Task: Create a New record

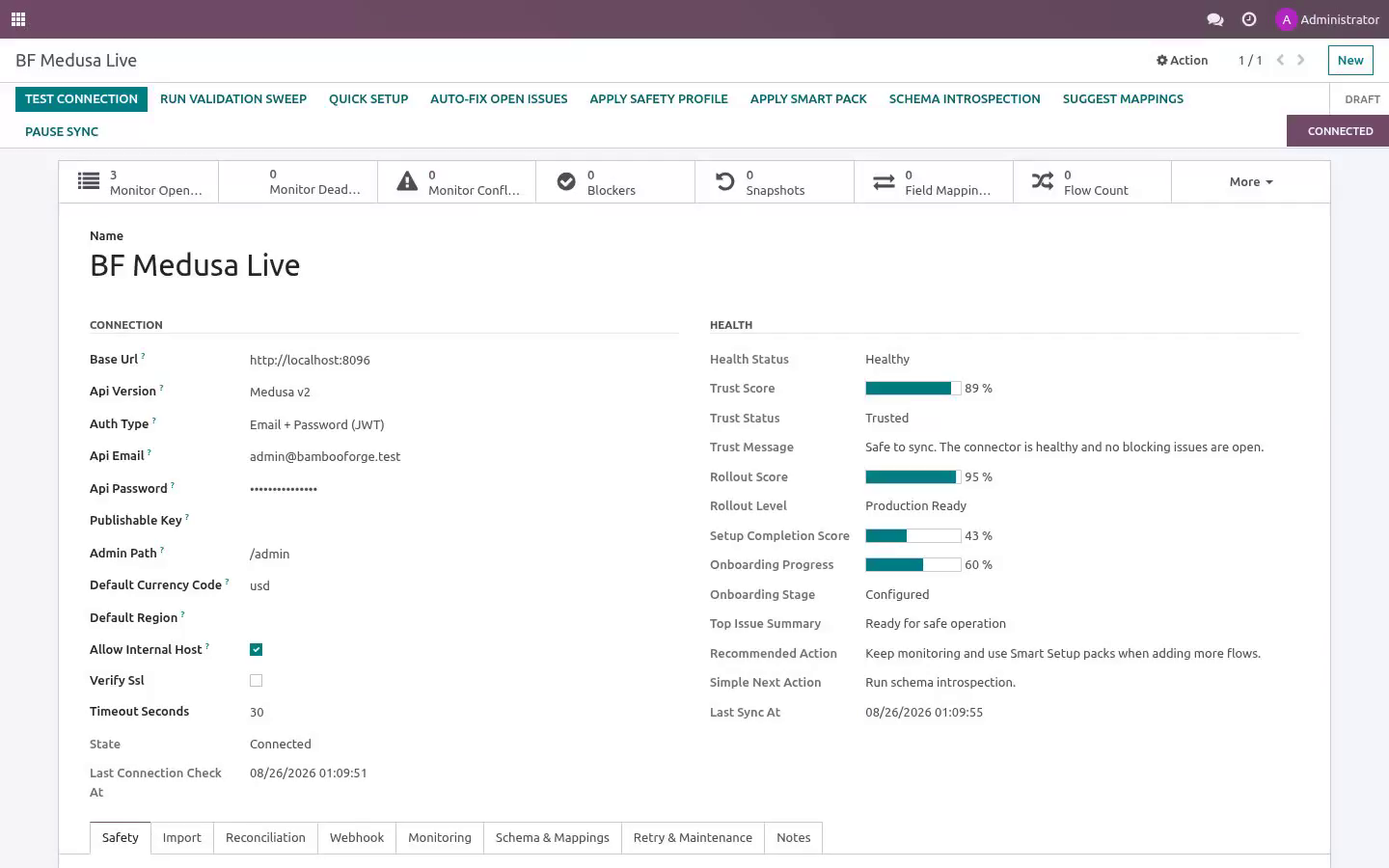Action: [1350, 60]
